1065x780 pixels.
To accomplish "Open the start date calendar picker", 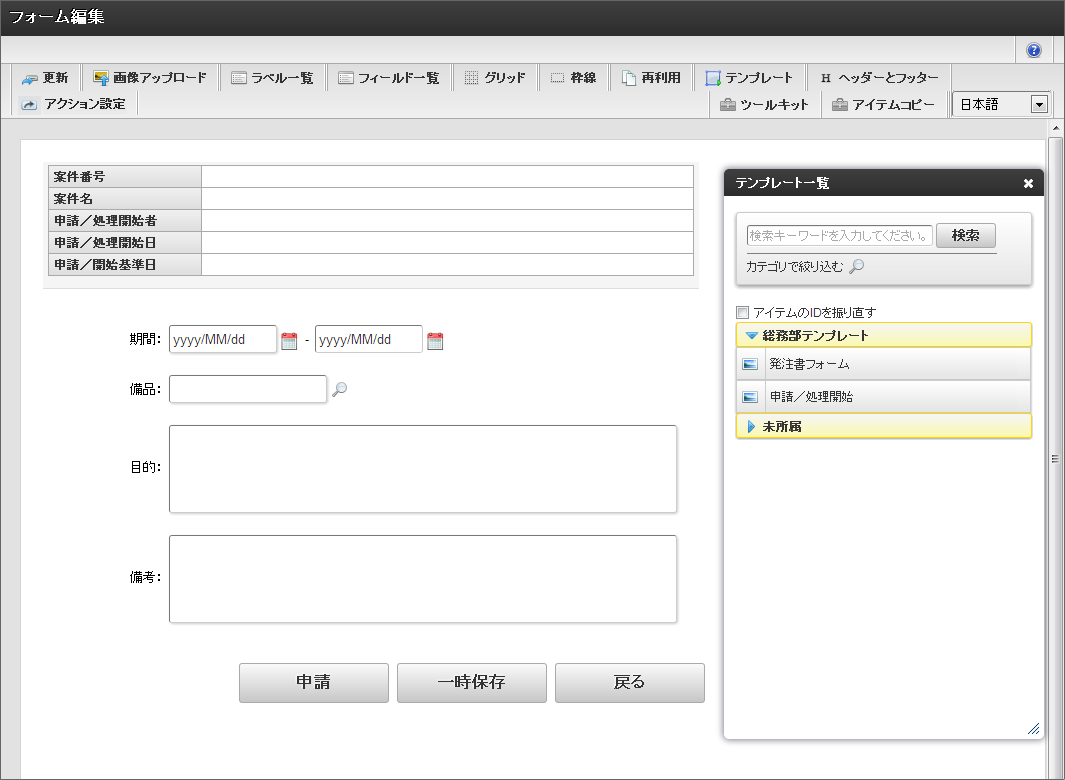I will (x=289, y=341).
